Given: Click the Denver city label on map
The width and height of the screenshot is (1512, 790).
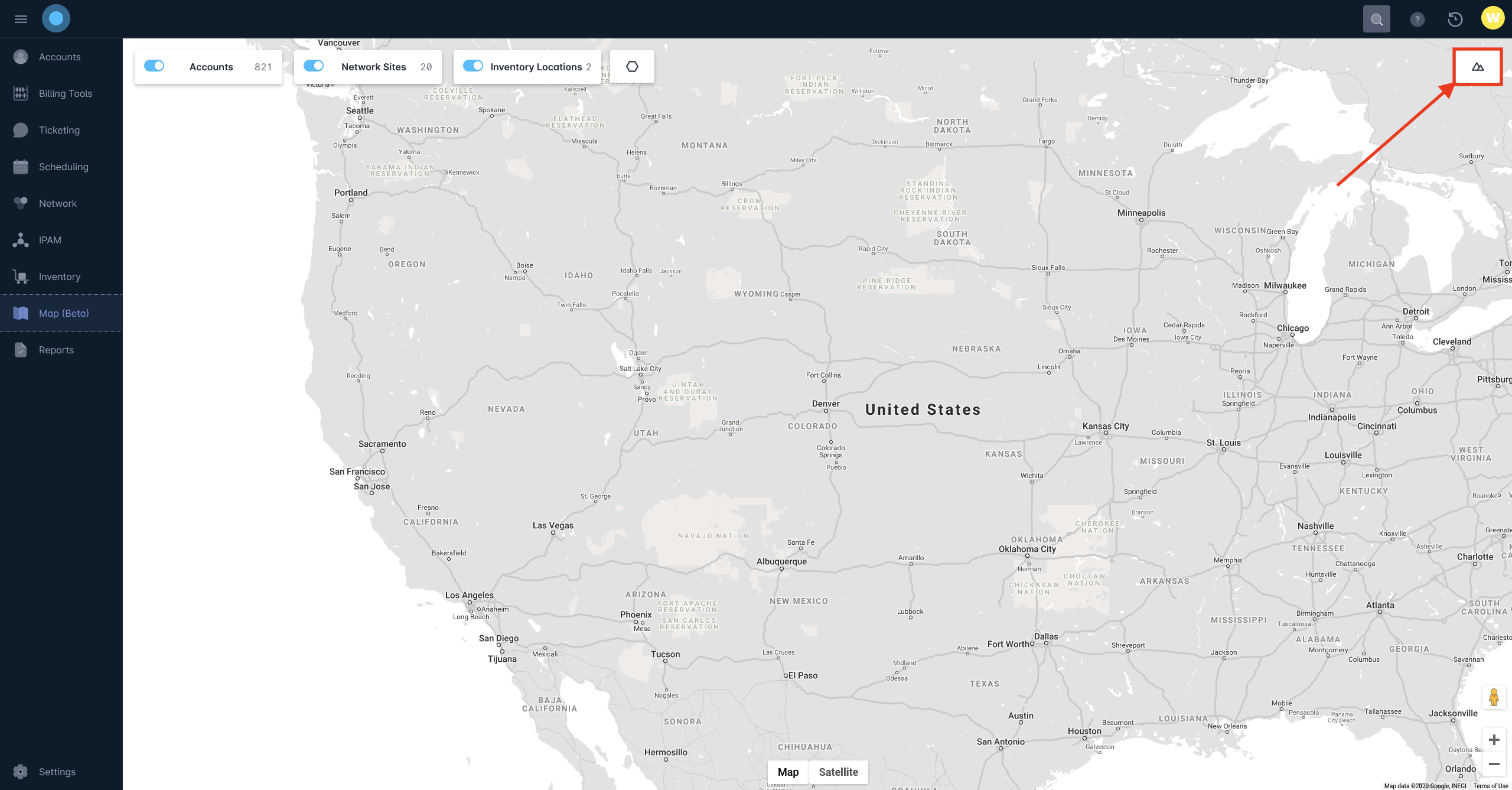Looking at the screenshot, I should click(826, 404).
